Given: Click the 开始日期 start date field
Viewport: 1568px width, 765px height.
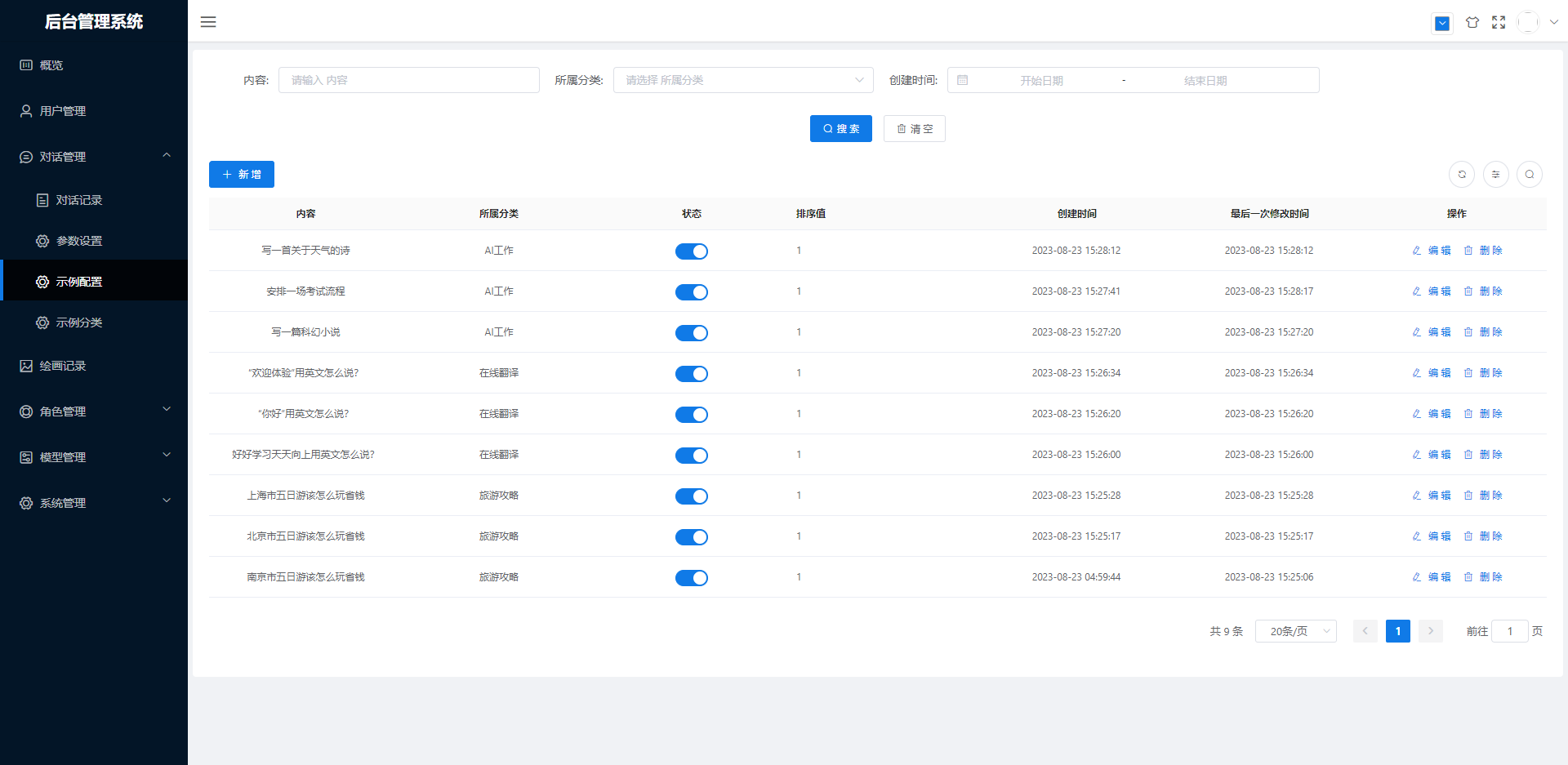Looking at the screenshot, I should click(1041, 81).
